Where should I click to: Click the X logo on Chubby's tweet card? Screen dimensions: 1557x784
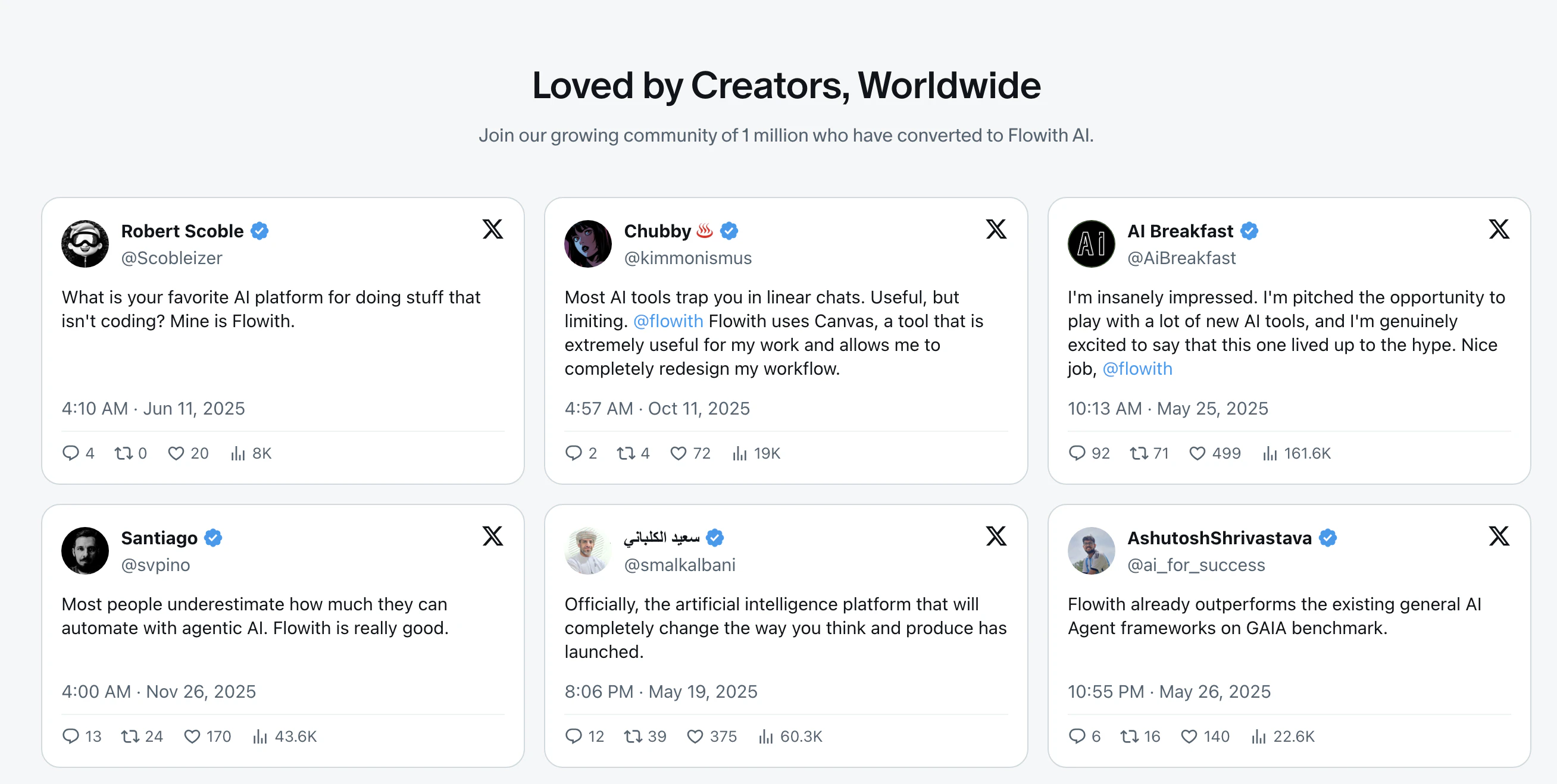point(996,230)
